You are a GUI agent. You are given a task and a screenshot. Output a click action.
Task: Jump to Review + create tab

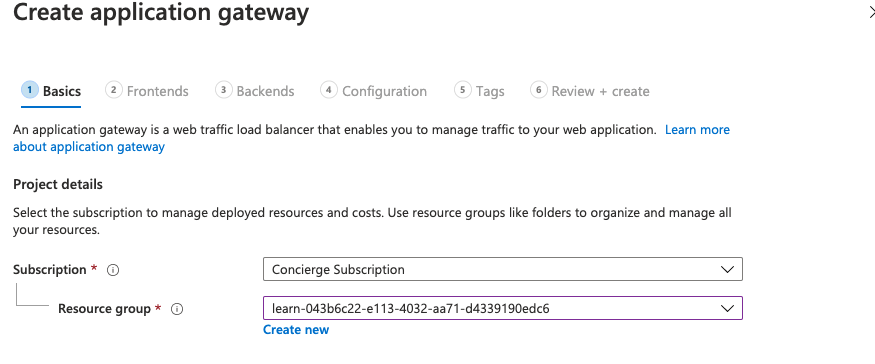tap(590, 91)
